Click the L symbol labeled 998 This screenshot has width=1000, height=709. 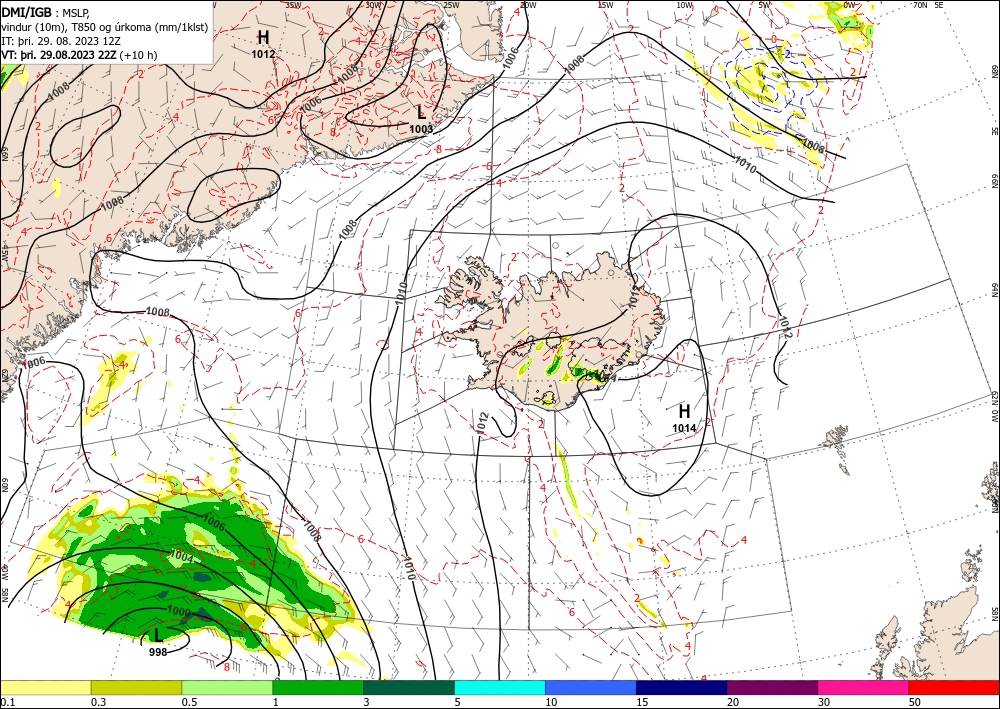158,635
